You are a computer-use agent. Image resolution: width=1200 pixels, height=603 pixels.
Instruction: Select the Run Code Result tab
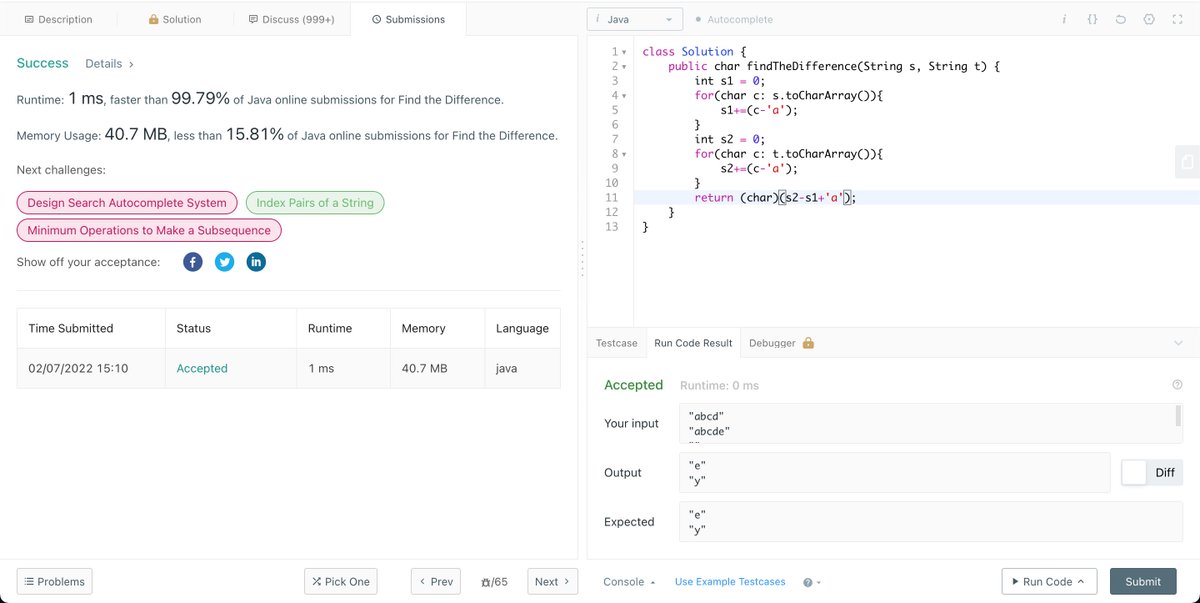tap(693, 343)
